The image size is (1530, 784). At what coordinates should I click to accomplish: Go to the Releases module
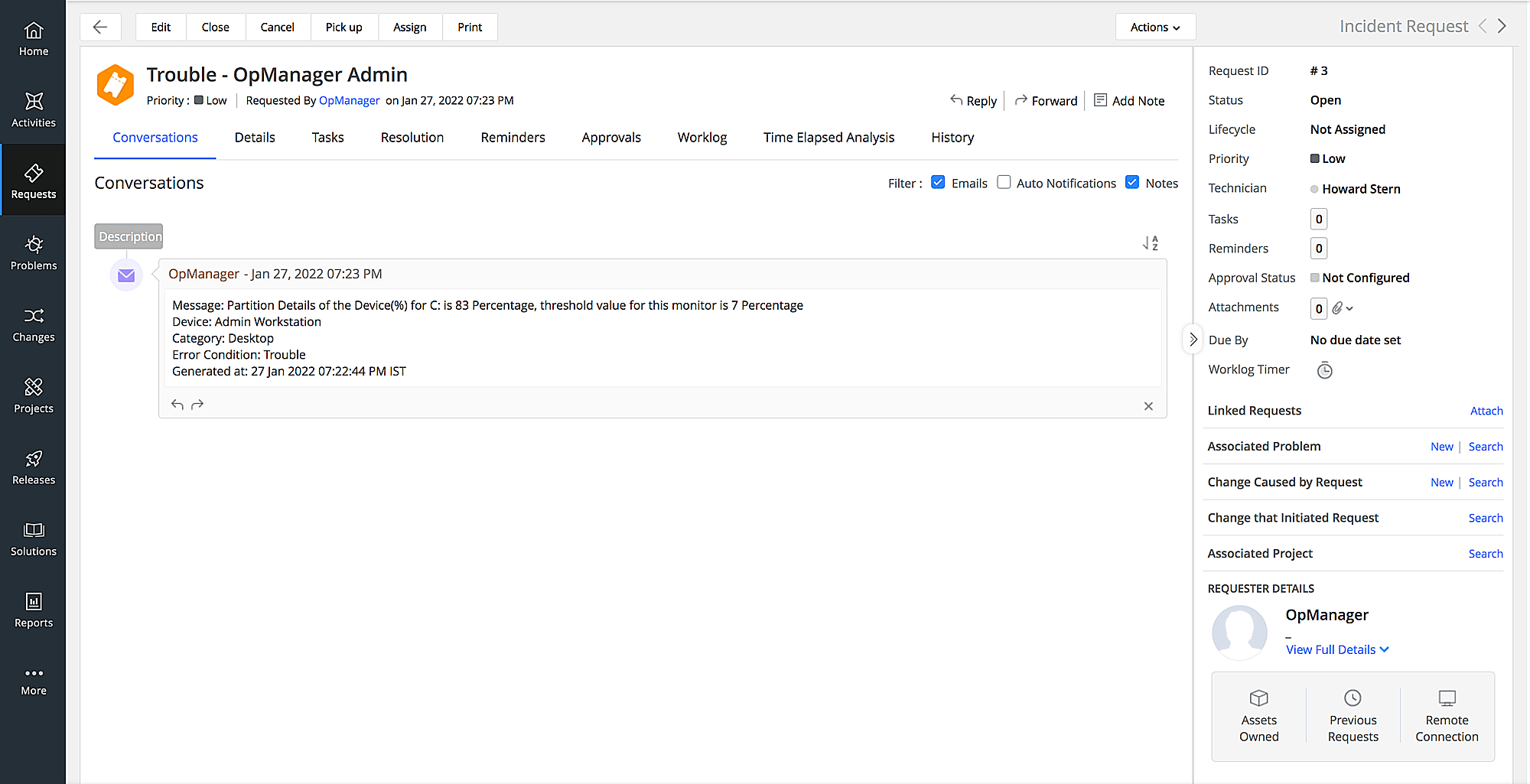tap(34, 467)
